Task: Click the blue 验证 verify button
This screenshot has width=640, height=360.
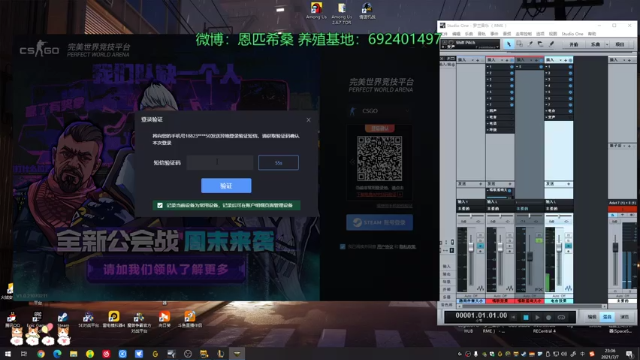Action: [226, 186]
